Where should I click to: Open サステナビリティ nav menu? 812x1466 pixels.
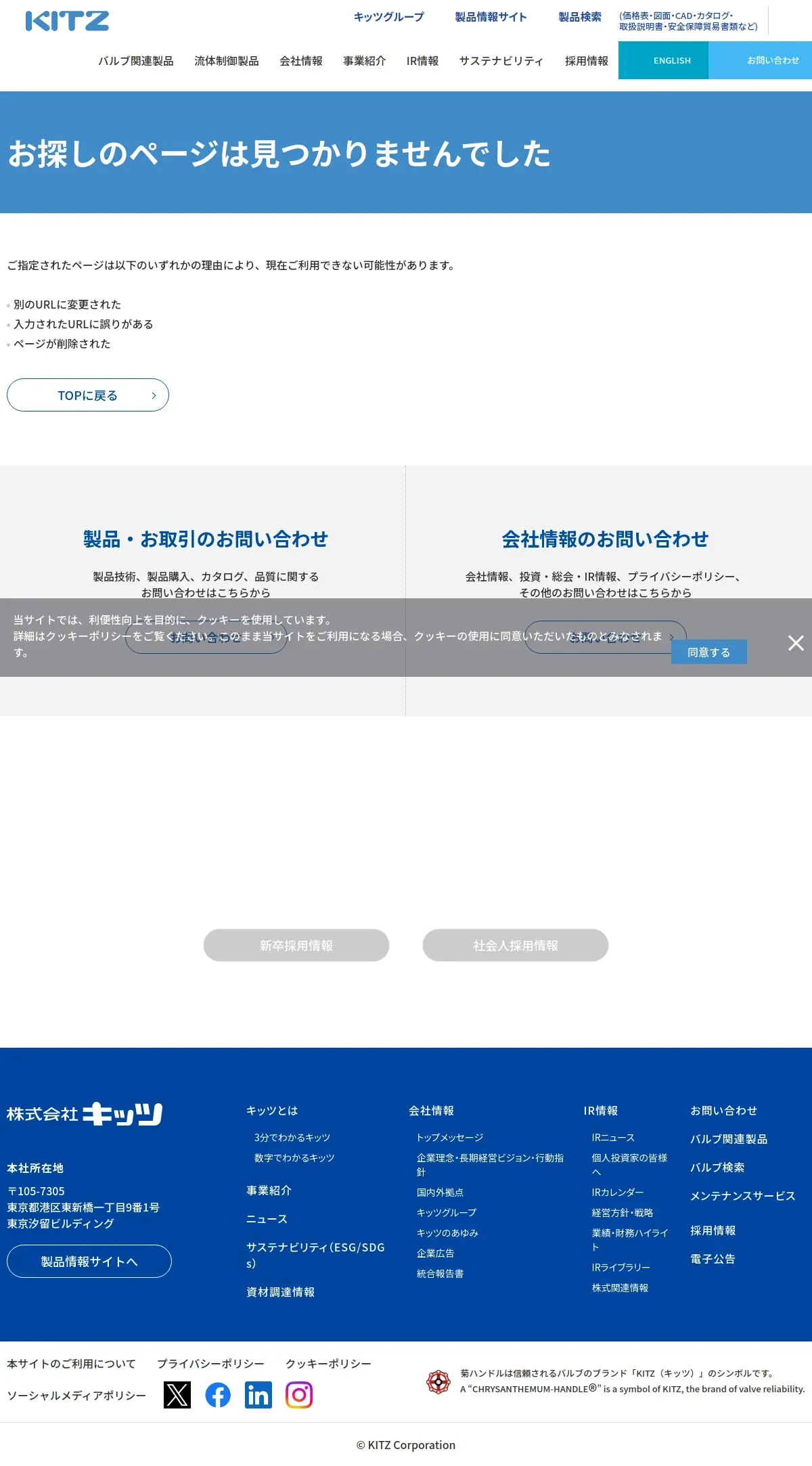(501, 61)
